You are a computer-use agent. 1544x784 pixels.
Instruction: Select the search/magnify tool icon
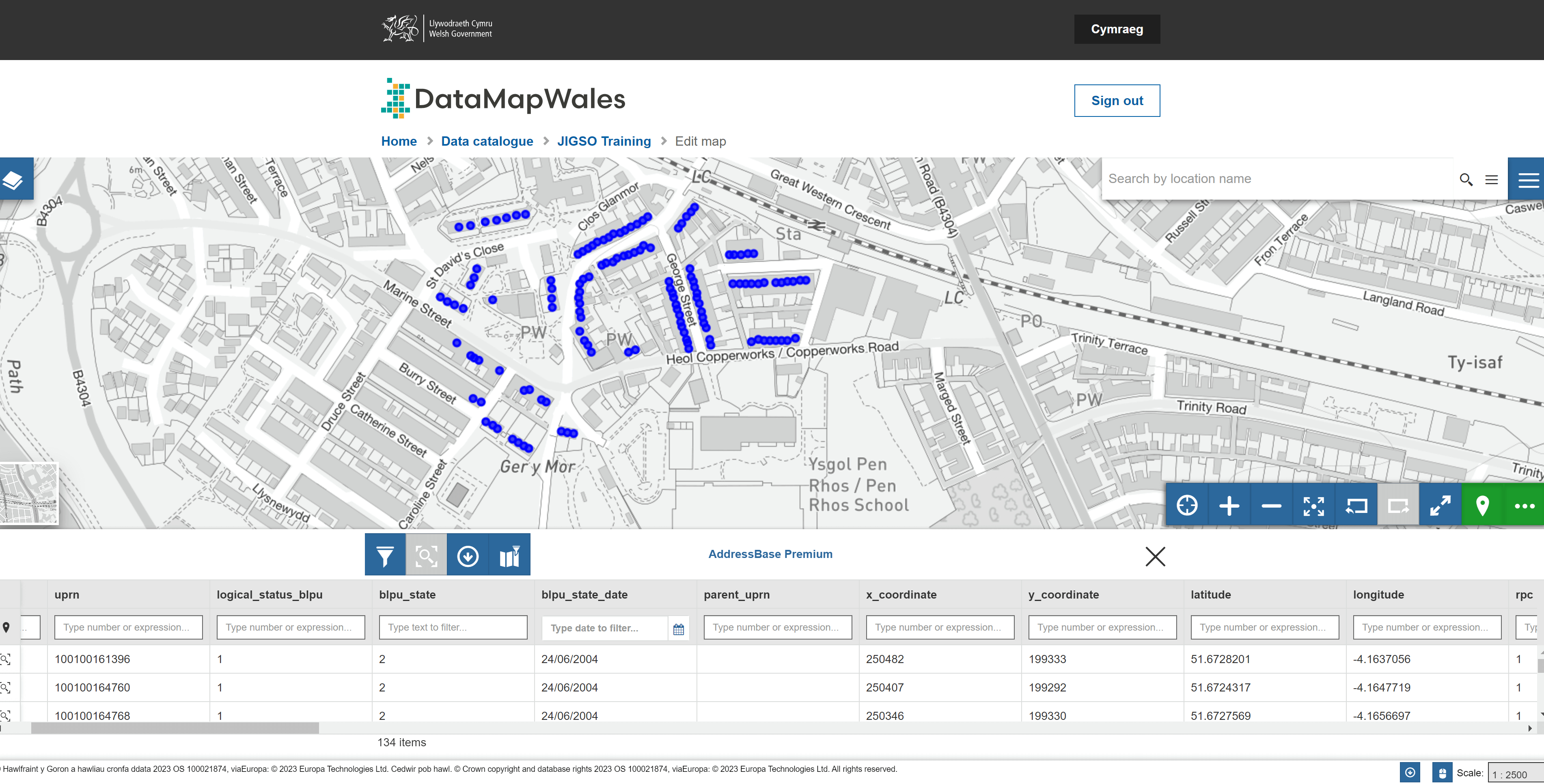click(425, 555)
